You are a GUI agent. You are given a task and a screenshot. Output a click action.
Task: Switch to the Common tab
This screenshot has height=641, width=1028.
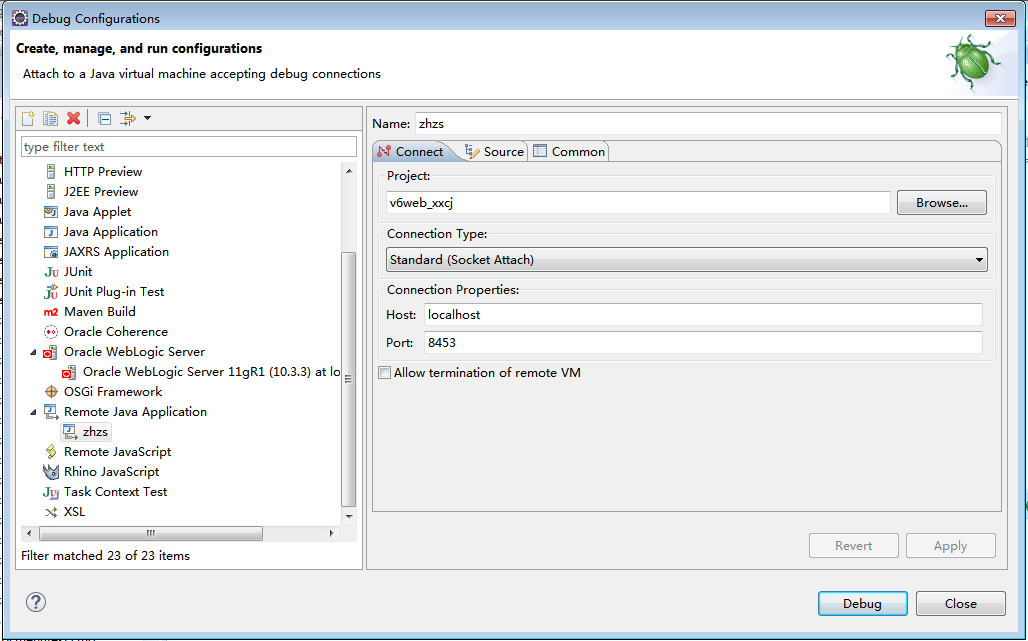569,151
